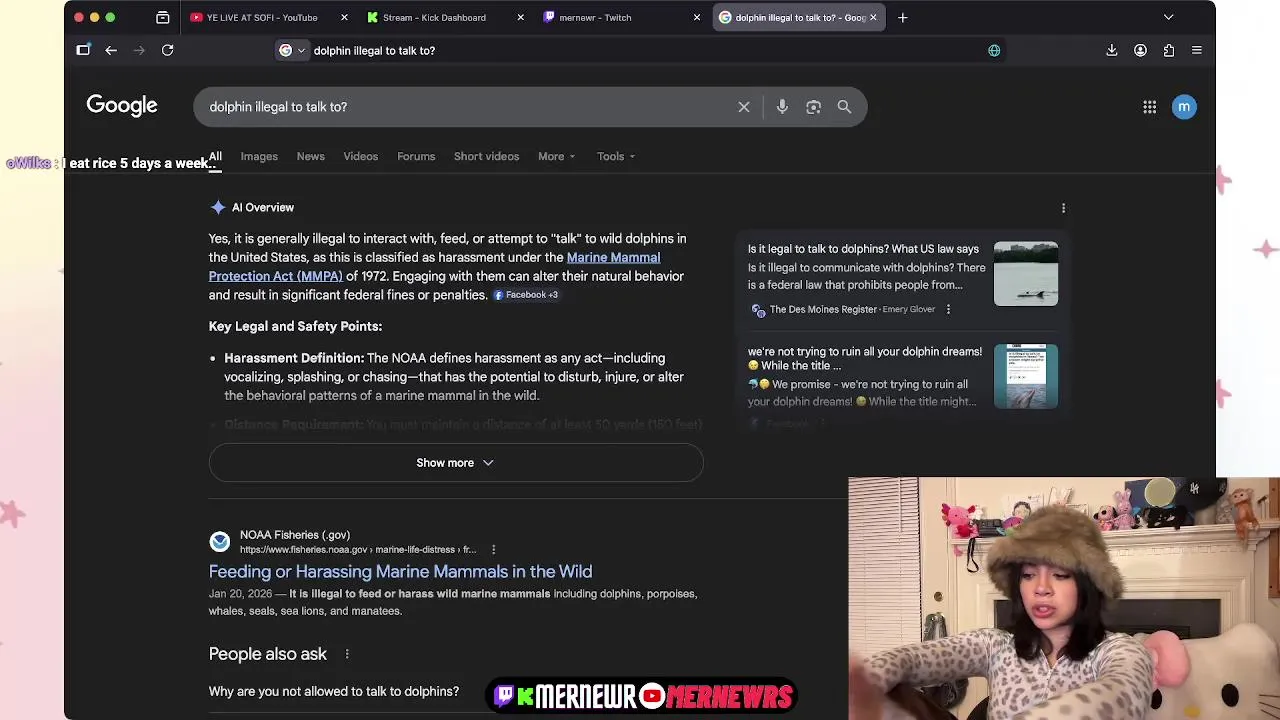
Task: Clear the search box with the X icon
Action: pos(744,107)
